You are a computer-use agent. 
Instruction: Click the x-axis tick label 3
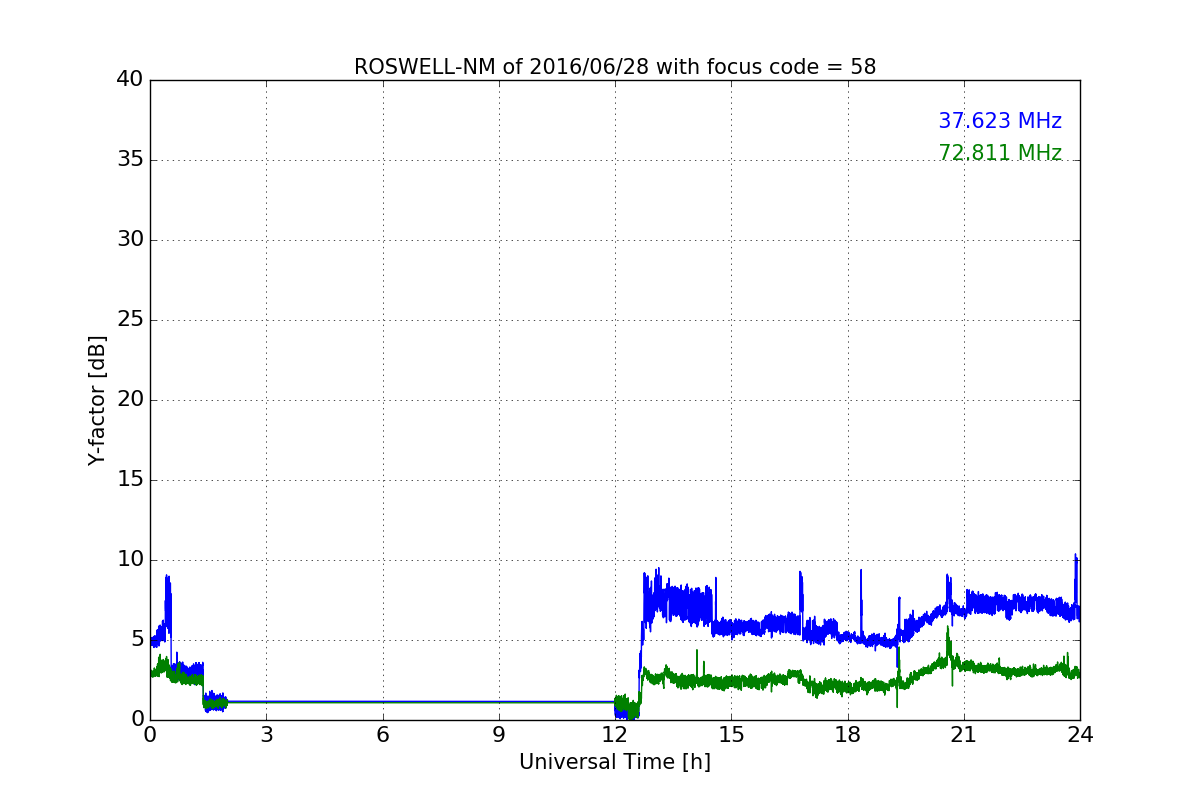point(266,735)
